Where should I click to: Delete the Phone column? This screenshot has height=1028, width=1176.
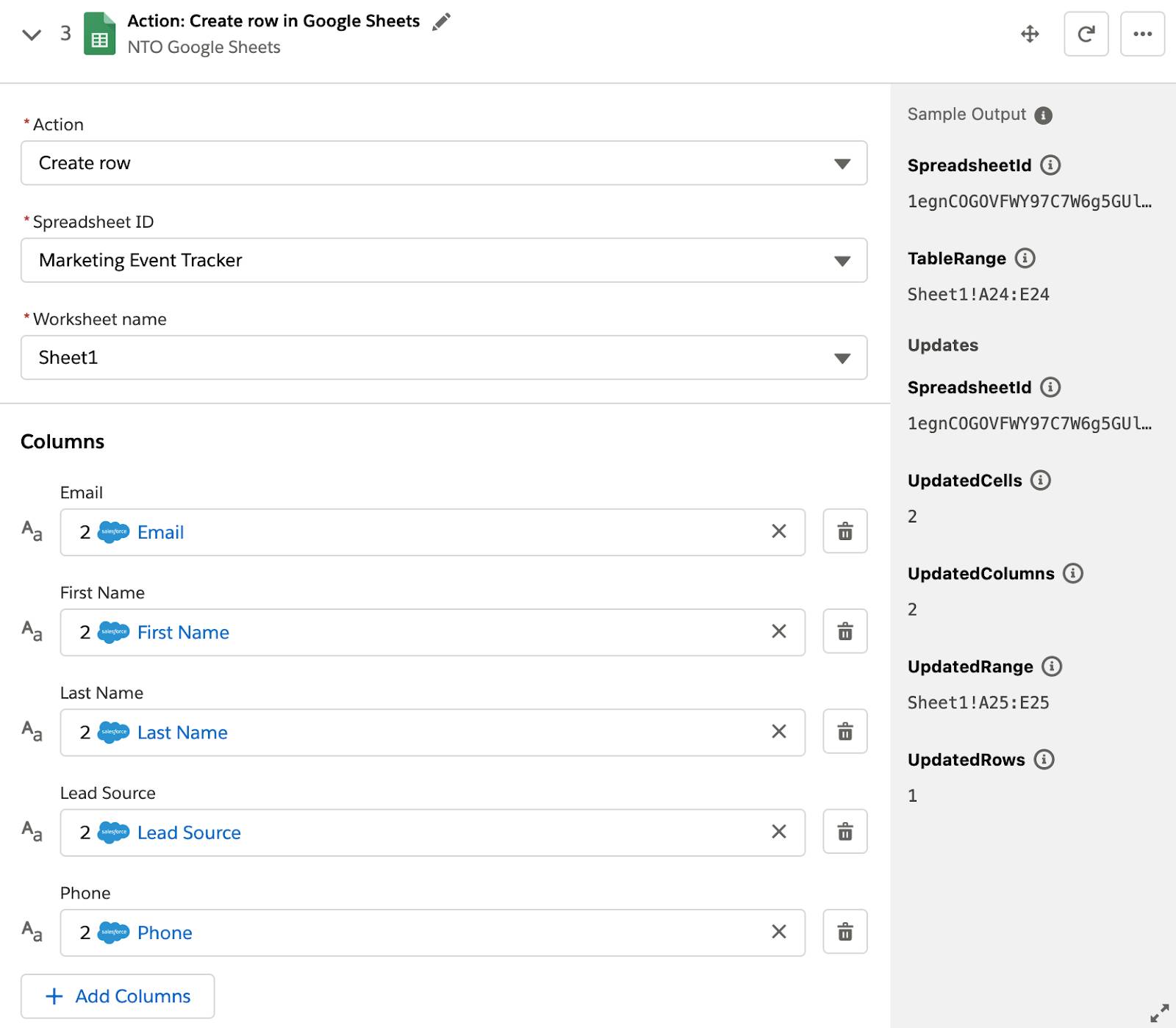pyautogui.click(x=845, y=932)
